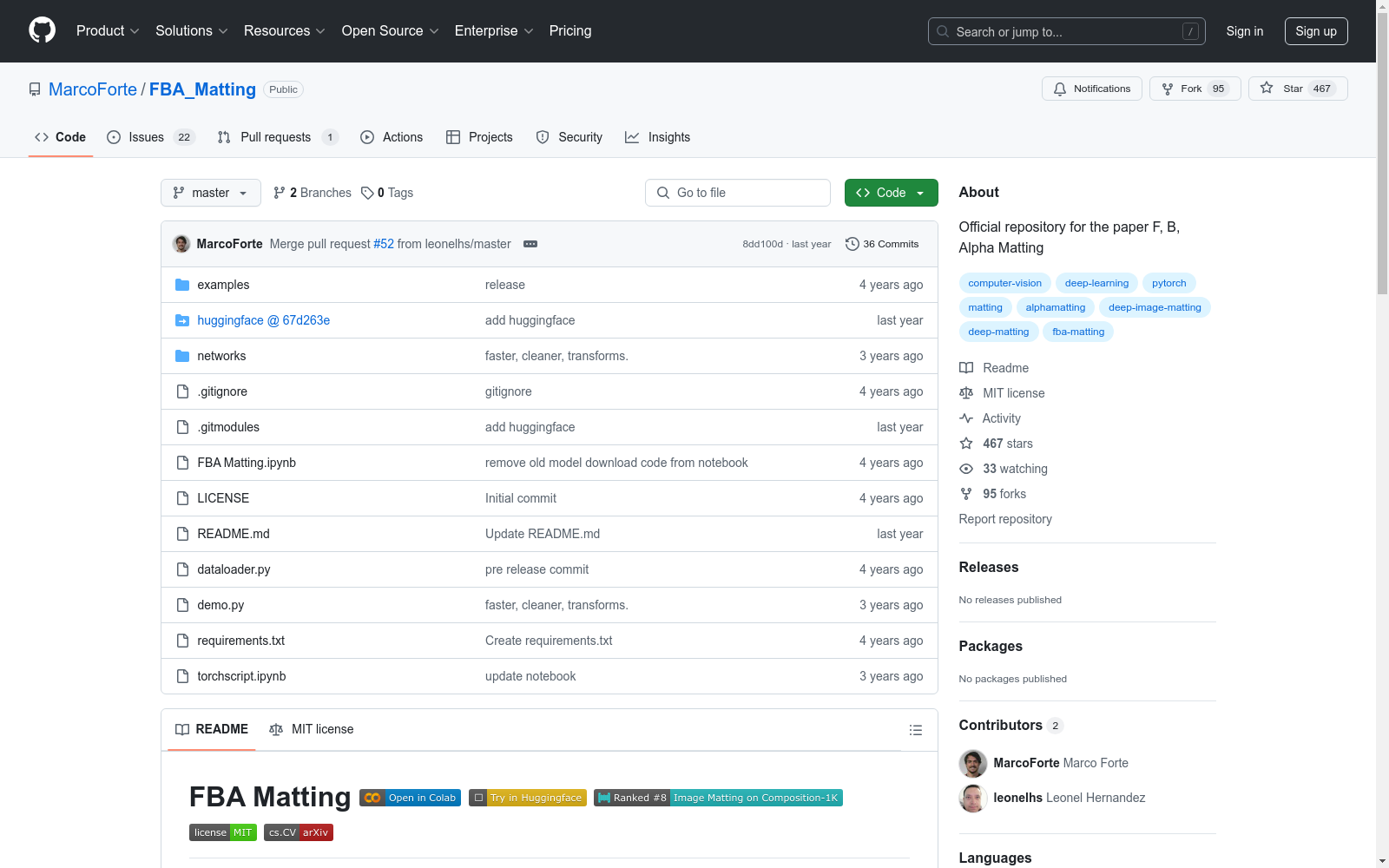
Task: Click the Pricing link in header
Action: point(570,30)
